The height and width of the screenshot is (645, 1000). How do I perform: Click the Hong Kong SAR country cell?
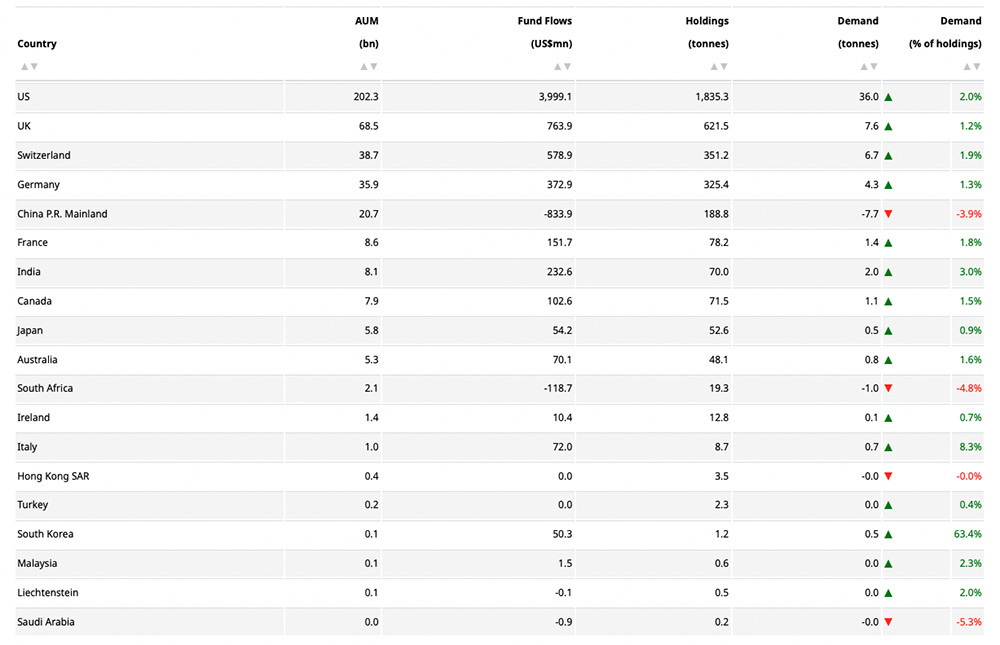point(53,476)
